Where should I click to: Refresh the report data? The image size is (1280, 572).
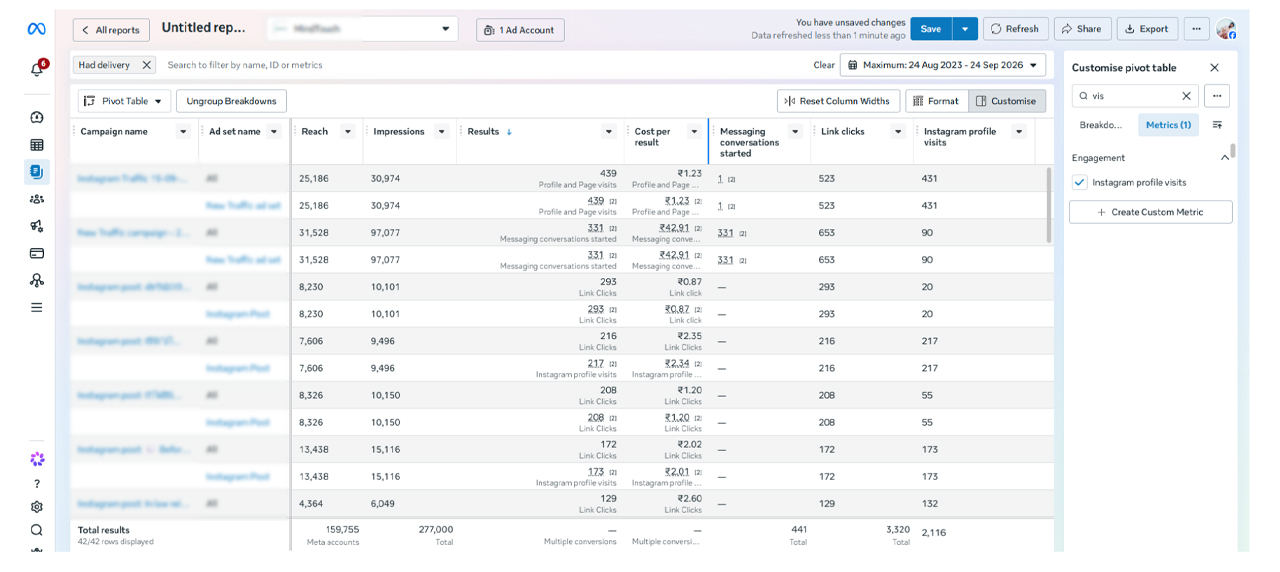point(1015,29)
